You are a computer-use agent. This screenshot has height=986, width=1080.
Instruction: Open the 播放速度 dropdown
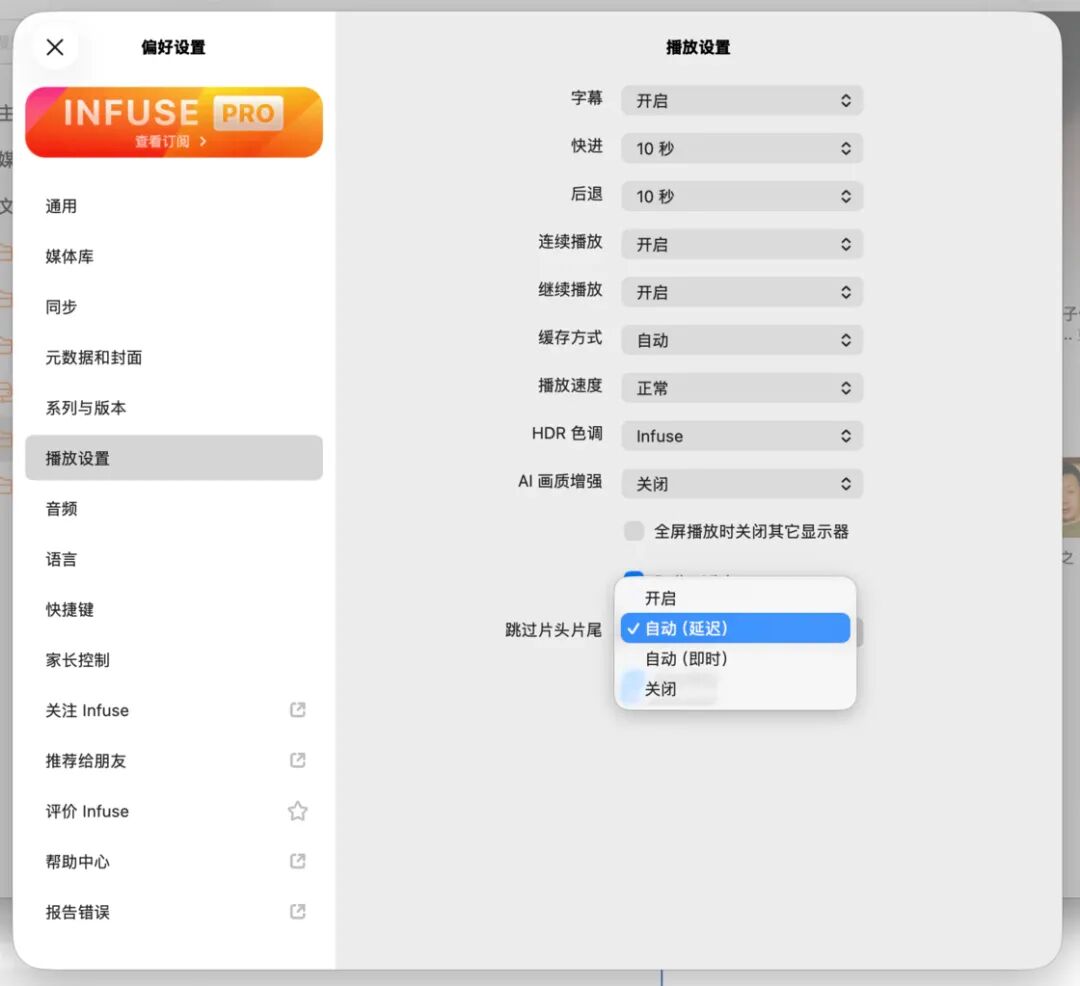point(742,388)
